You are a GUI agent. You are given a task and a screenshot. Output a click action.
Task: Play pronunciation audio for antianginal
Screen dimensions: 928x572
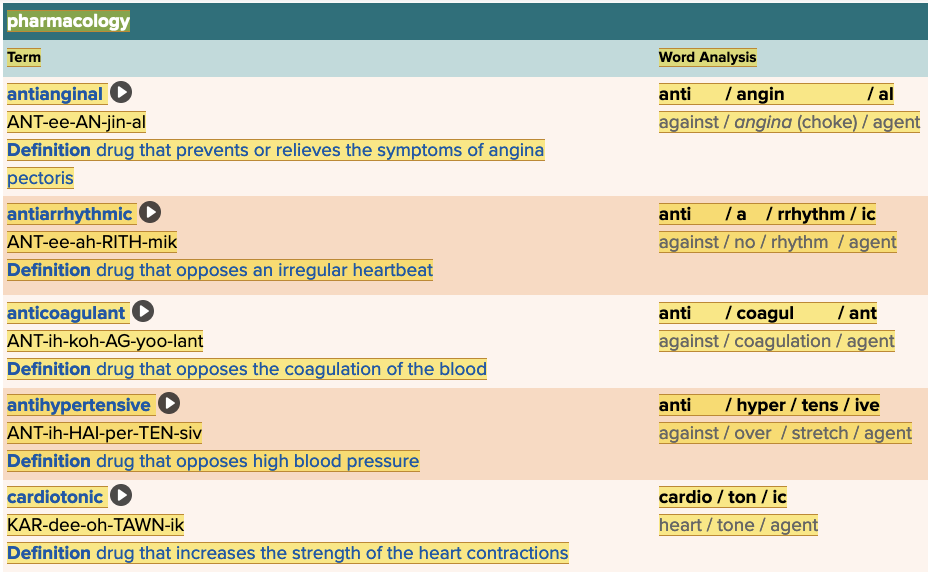121,93
